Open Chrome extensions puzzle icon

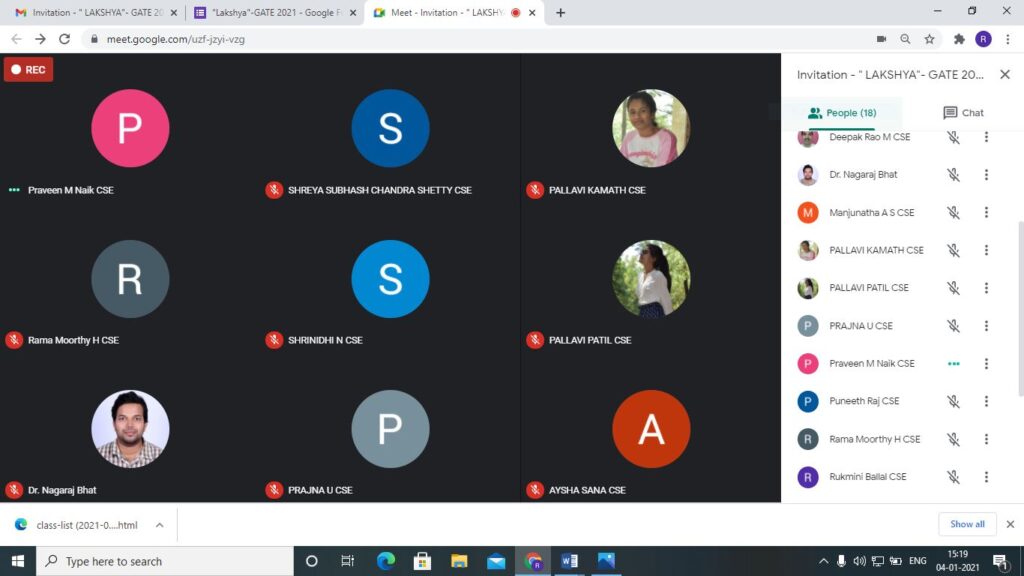tap(959, 39)
